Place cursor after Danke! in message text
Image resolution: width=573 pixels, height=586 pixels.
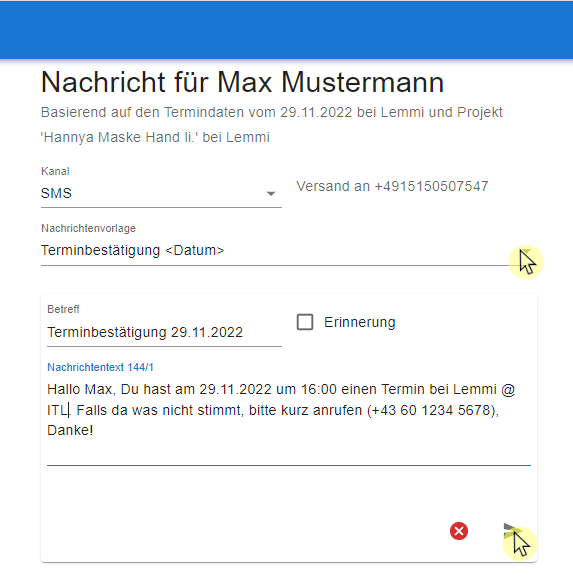tap(93, 430)
